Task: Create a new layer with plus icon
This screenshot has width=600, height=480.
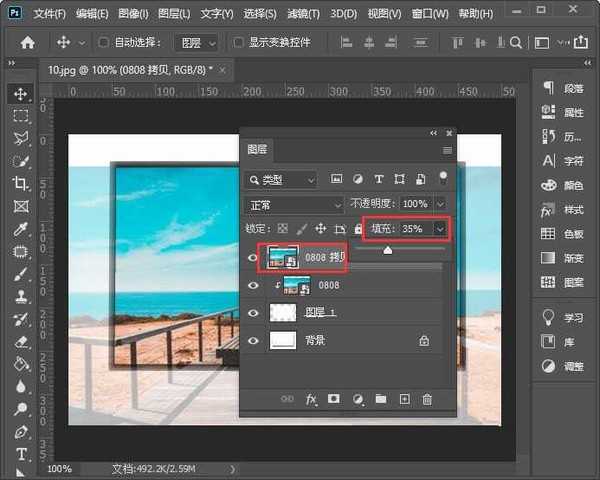Action: tap(404, 399)
